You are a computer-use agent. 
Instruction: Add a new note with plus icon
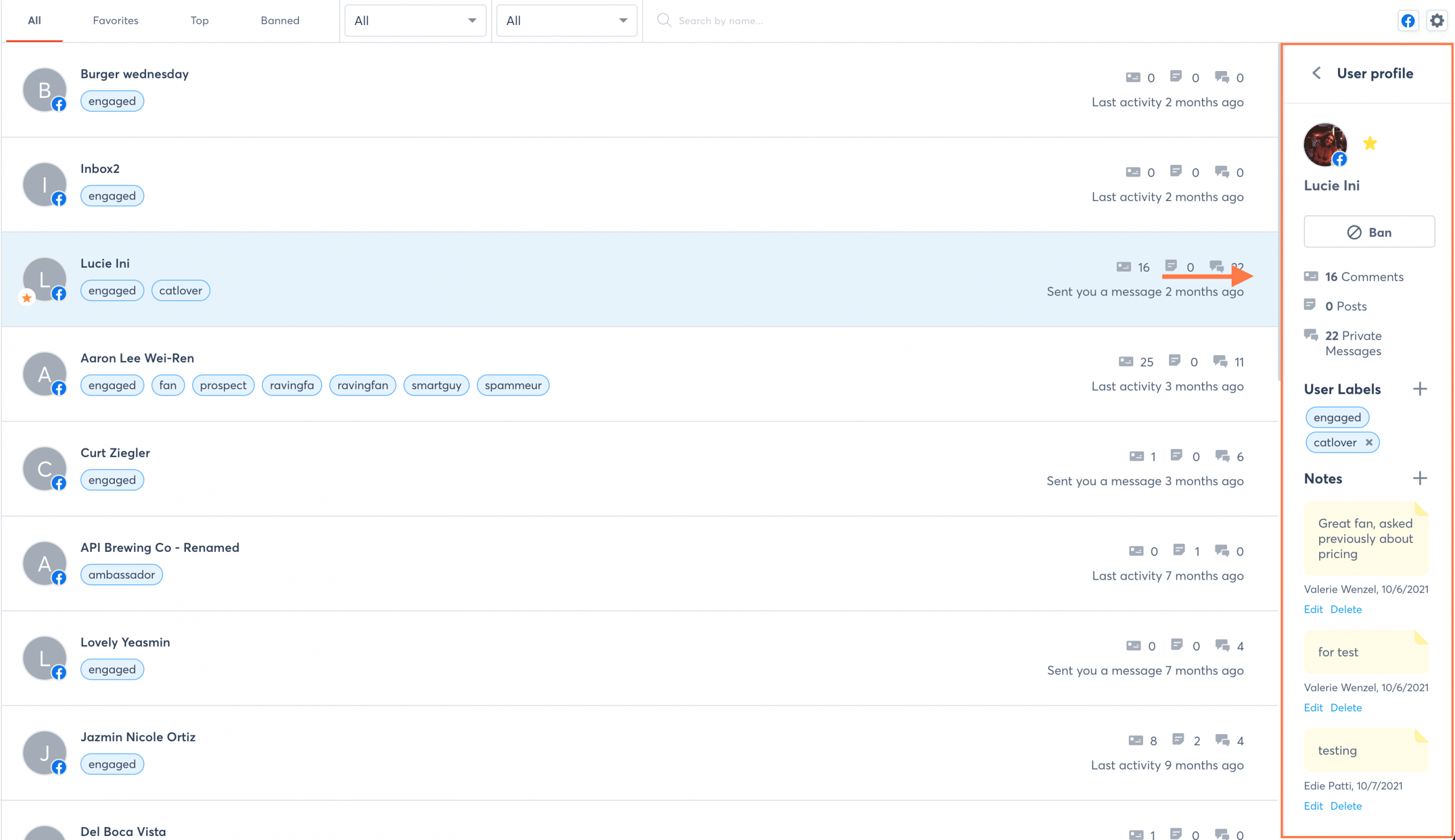click(x=1420, y=479)
